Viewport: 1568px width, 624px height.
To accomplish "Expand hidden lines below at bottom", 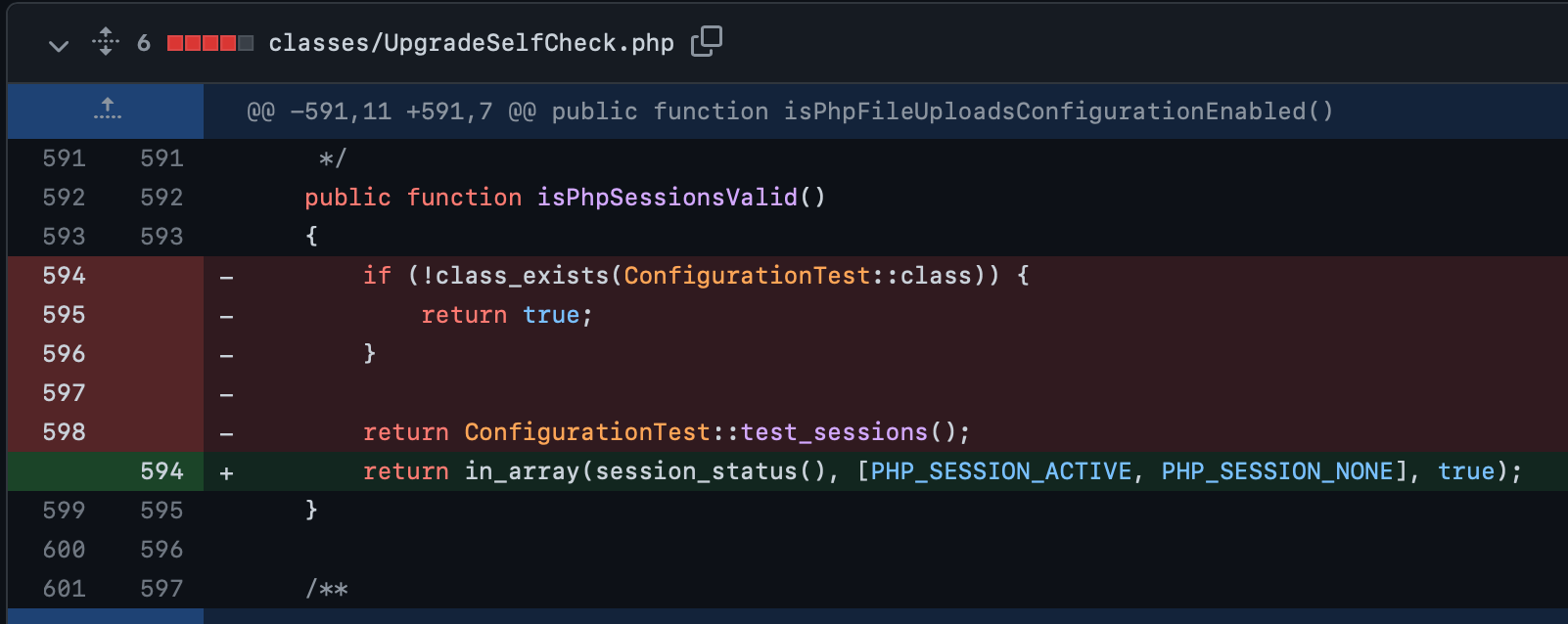I will (107, 617).
